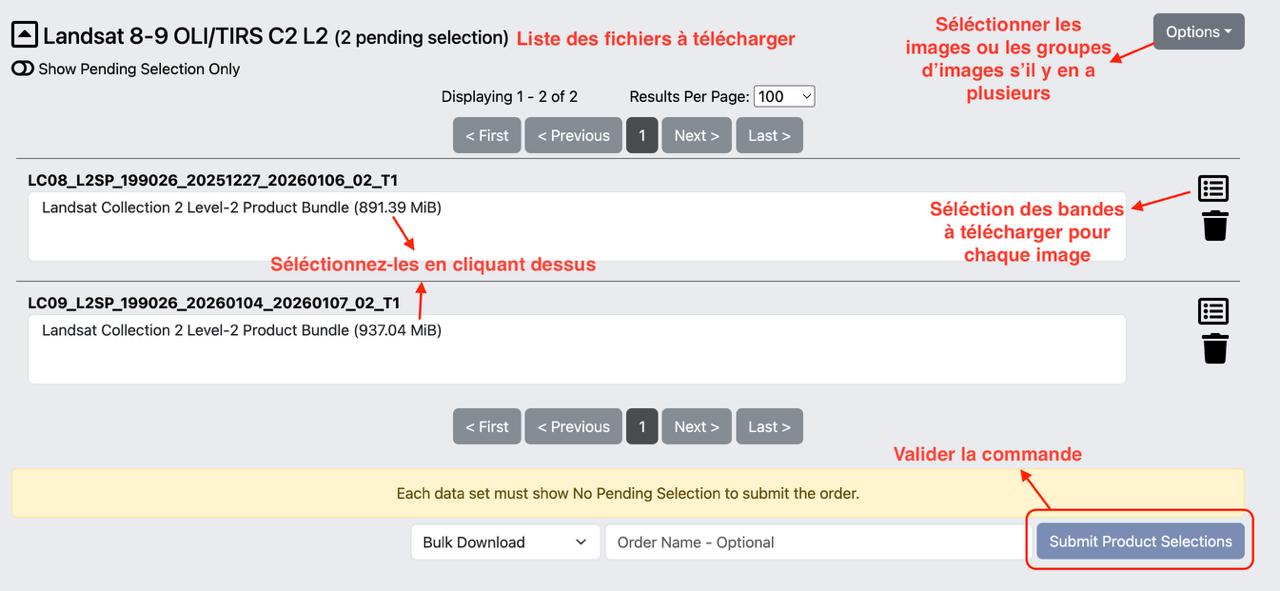
Task: Open the Results Per Page dropdown
Action: [784, 96]
